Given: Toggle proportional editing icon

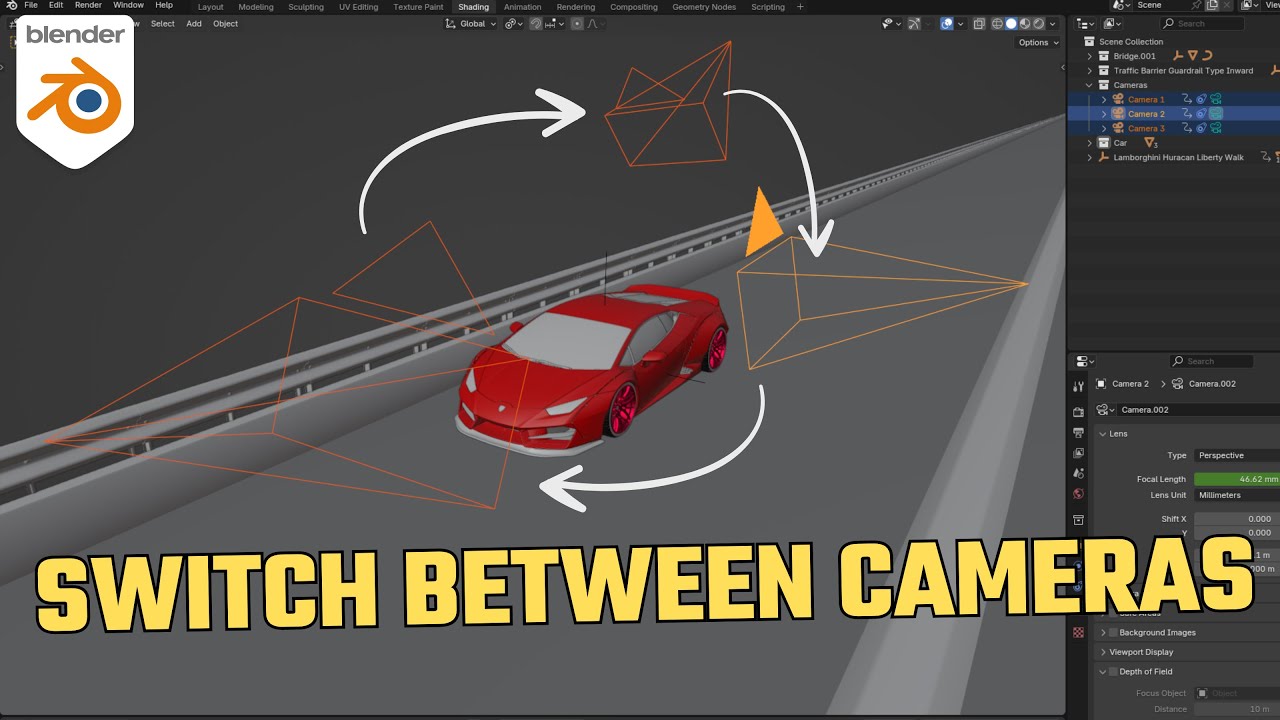Looking at the screenshot, I should point(577,23).
